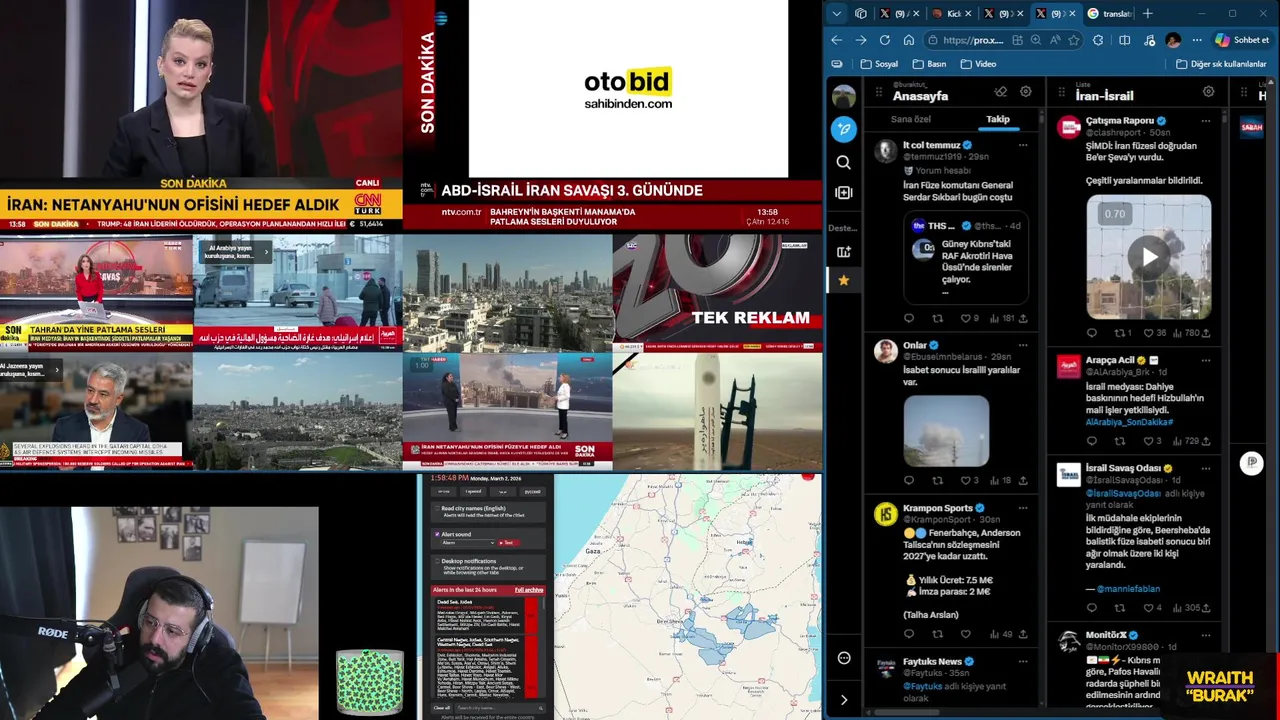Open the Full archive link
The height and width of the screenshot is (720, 1280).
click(x=530, y=590)
